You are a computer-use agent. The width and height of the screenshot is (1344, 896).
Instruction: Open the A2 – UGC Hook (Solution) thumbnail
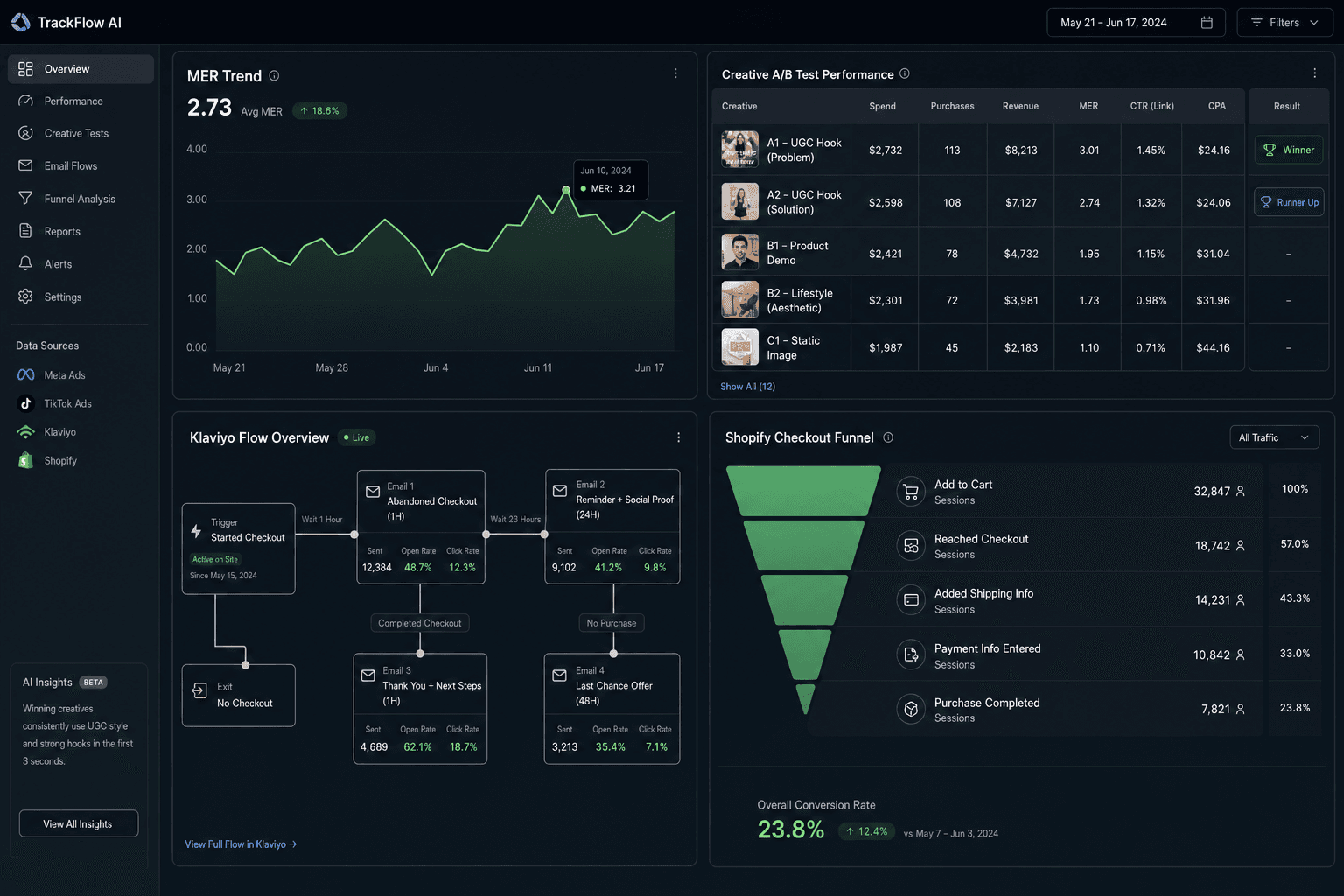(x=740, y=201)
